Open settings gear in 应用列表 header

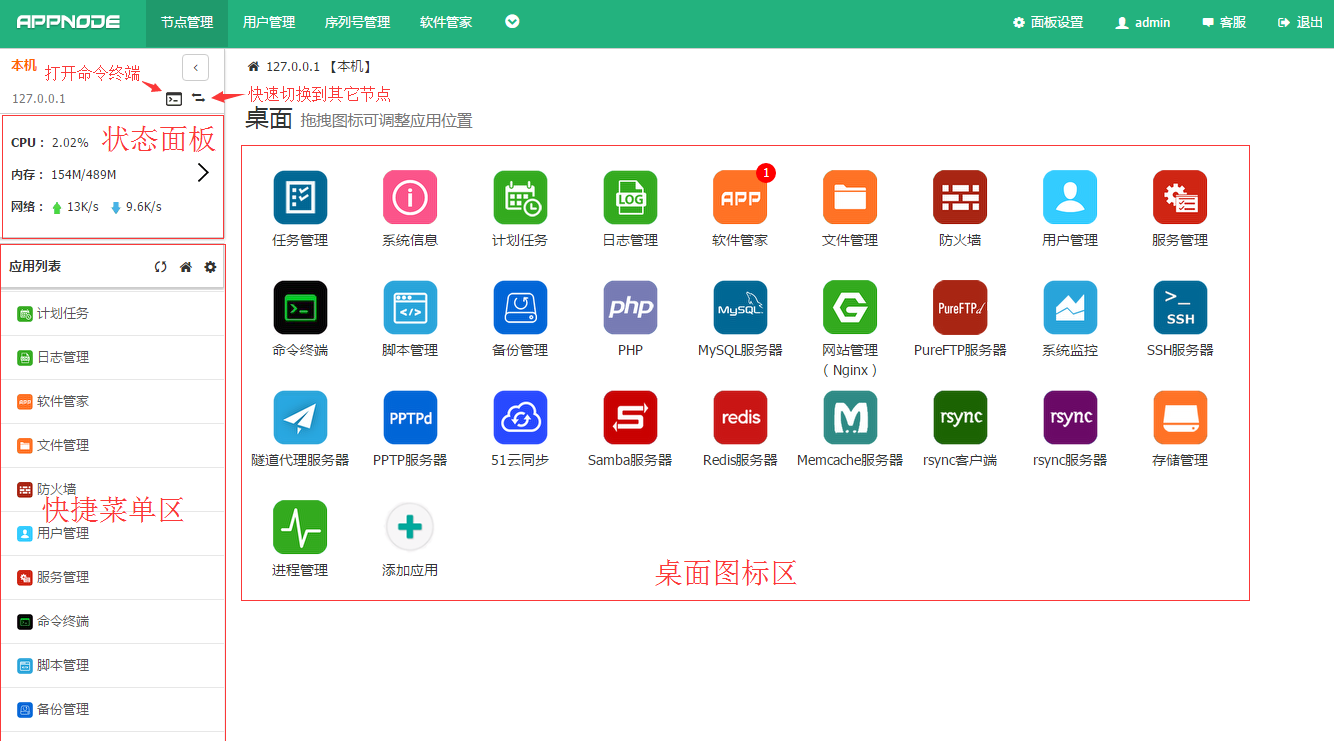point(210,267)
